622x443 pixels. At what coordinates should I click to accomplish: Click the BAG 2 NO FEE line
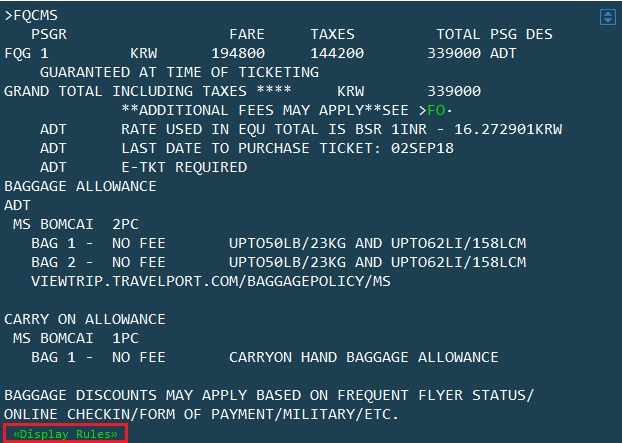pos(278,262)
